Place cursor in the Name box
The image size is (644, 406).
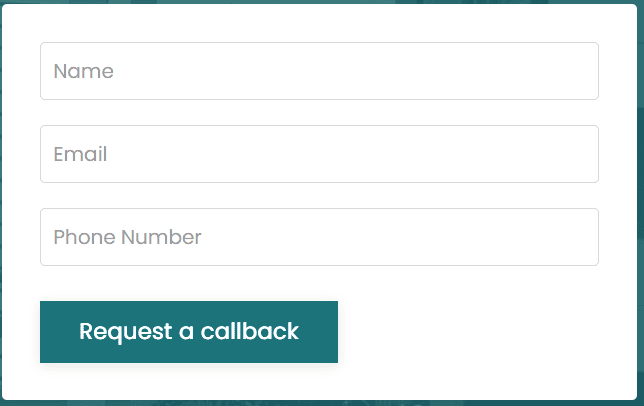tap(319, 71)
